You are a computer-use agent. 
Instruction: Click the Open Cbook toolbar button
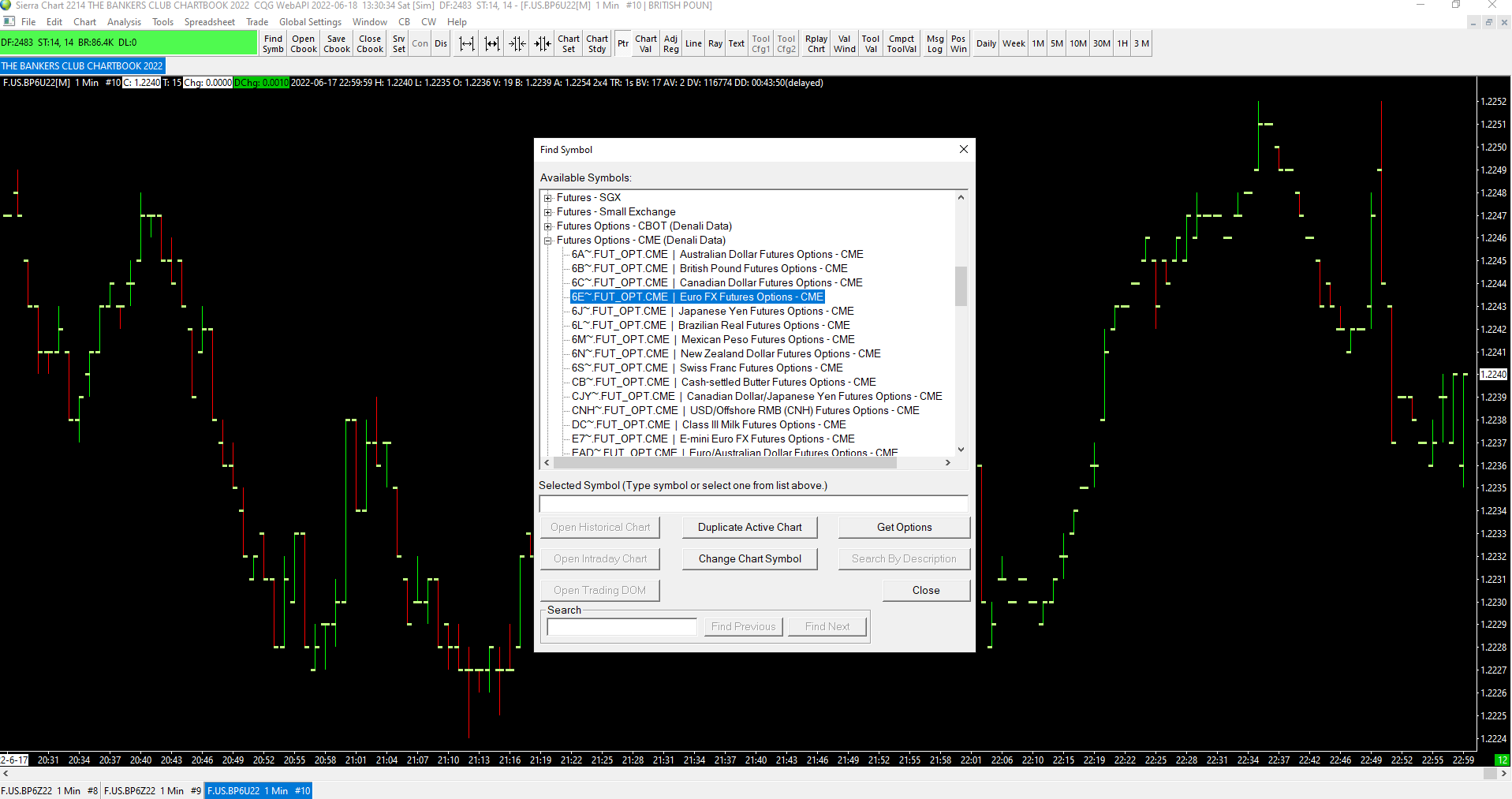(303, 43)
